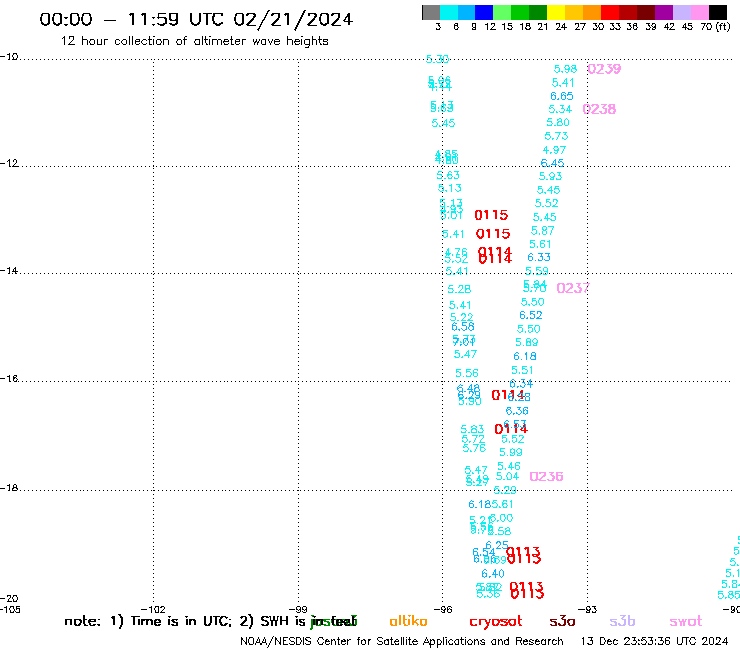The image size is (740, 650).
Task: Click the wave height value '6.36'
Action: (517, 411)
